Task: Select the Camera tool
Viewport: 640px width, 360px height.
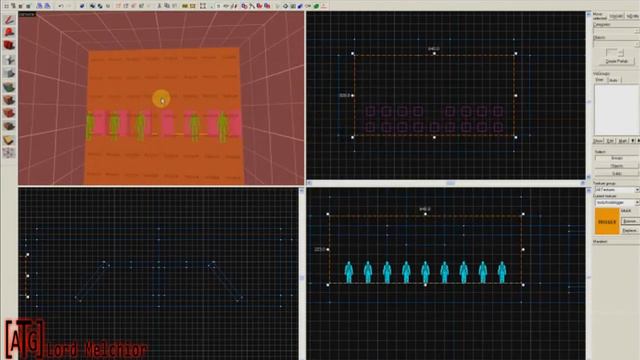Action: click(x=9, y=45)
